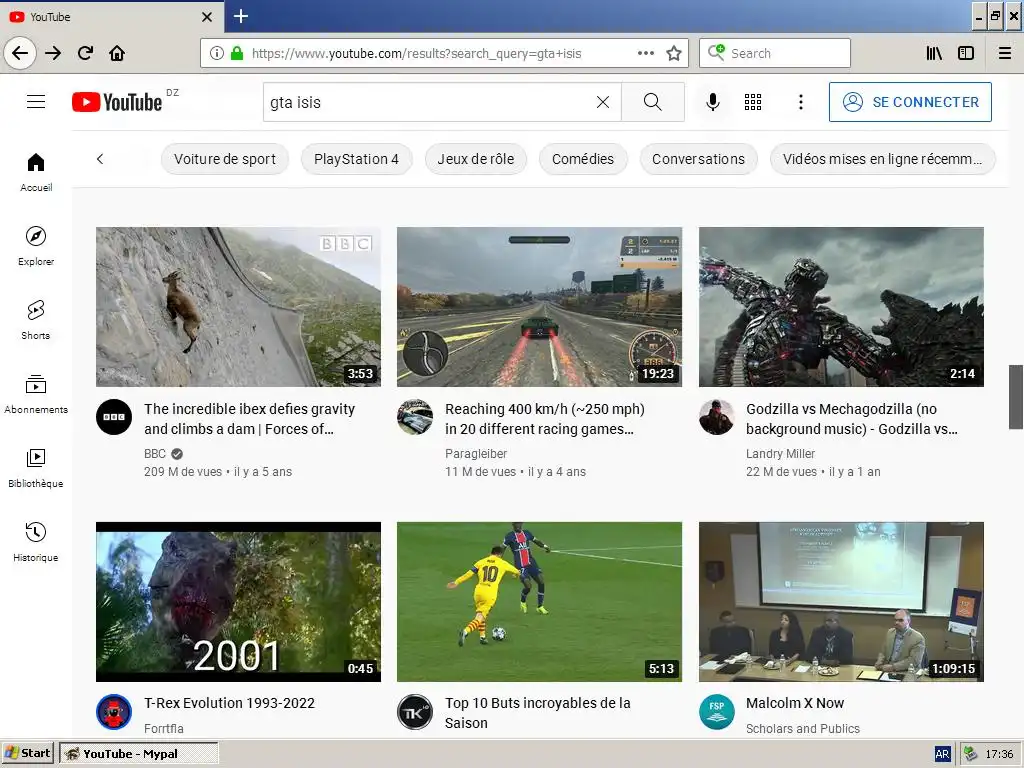Image resolution: width=1024 pixels, height=768 pixels.
Task: Open 'The incredible ibex defies gravity' title
Action: tap(249, 419)
